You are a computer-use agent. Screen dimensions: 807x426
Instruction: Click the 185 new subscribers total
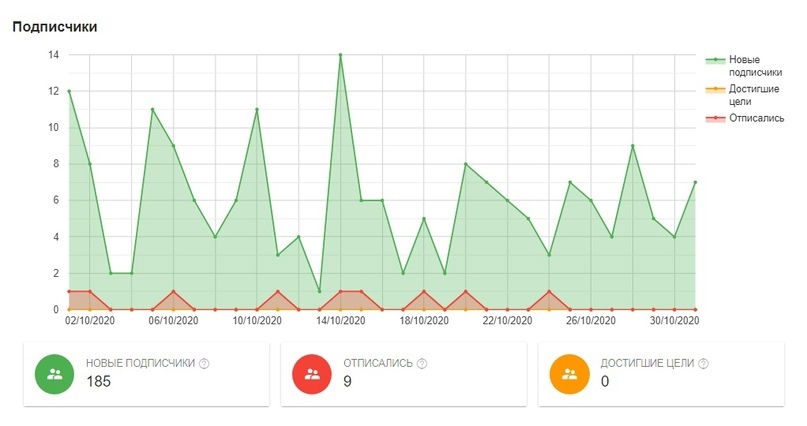coord(98,381)
